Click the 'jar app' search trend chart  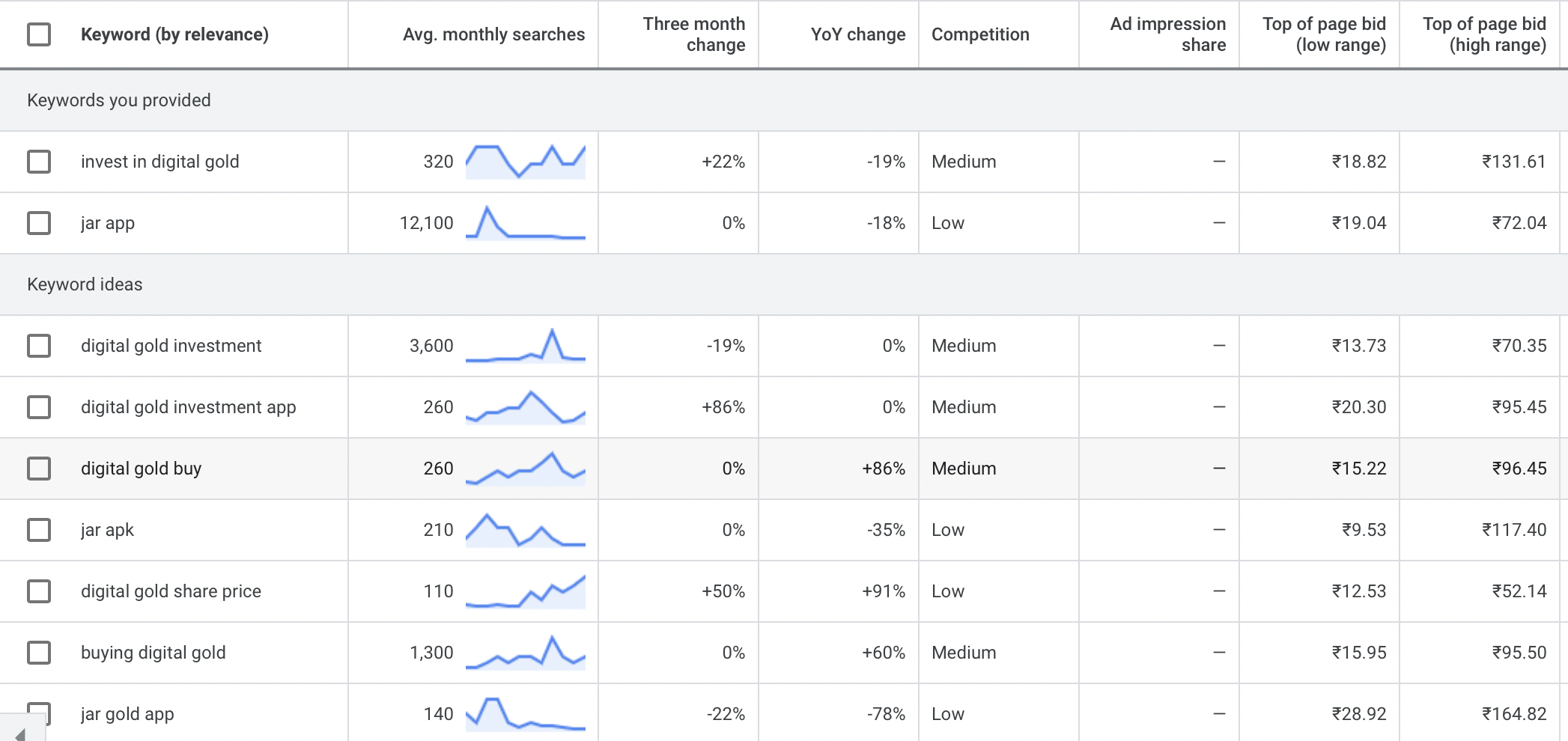pyautogui.click(x=525, y=223)
